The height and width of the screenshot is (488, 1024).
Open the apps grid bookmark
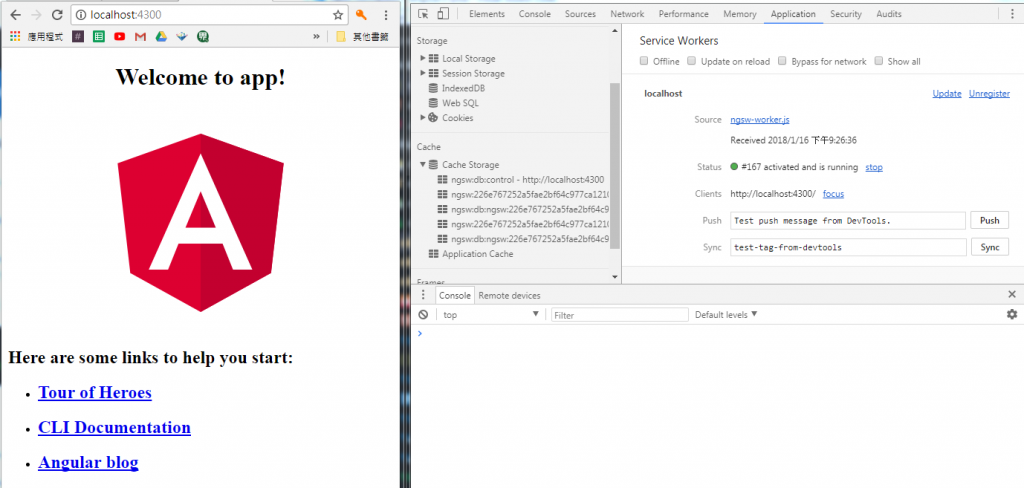tap(16, 37)
